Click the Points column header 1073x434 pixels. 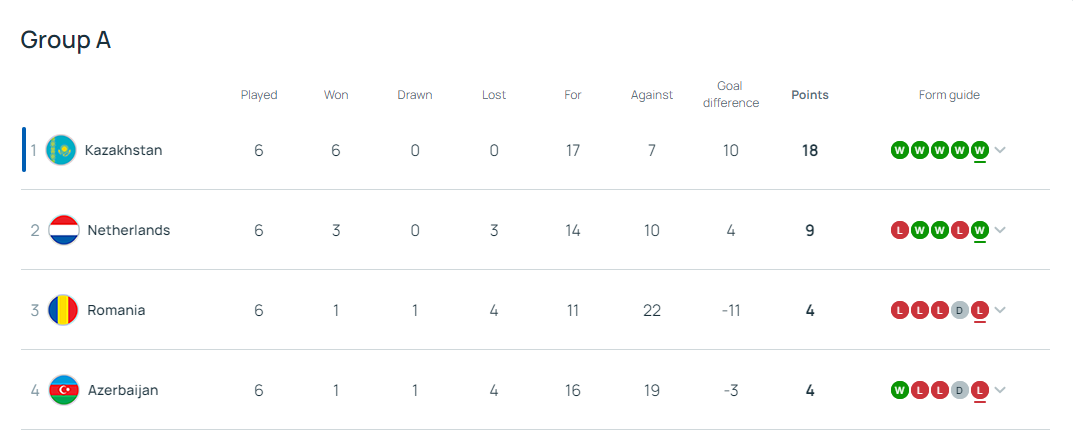809,95
